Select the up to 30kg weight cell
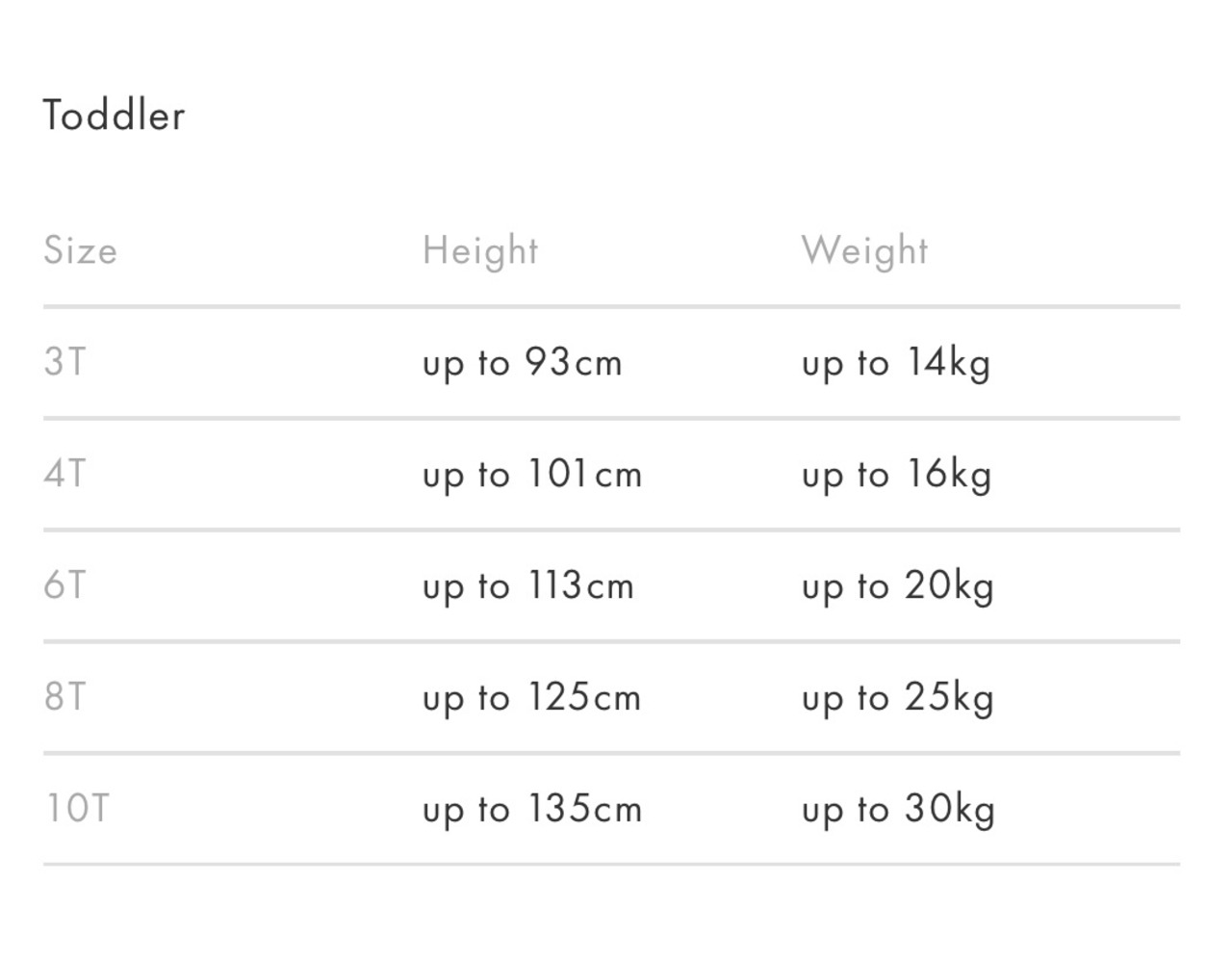The height and width of the screenshot is (960, 1232). click(x=898, y=810)
